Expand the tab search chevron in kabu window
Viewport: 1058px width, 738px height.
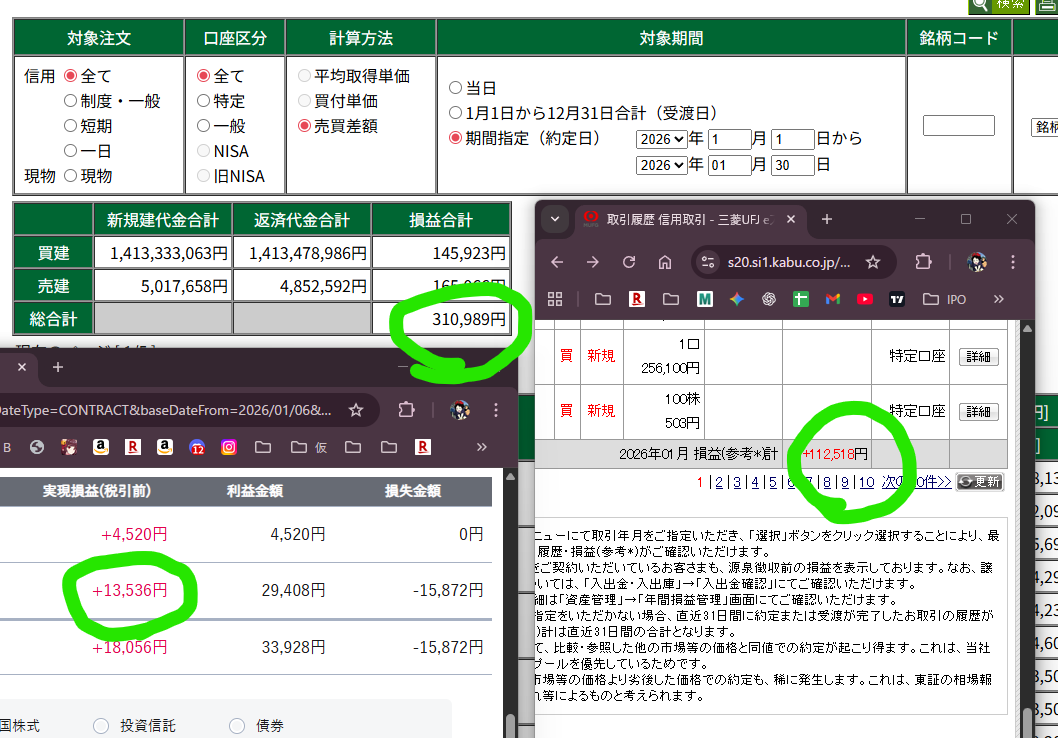555,219
